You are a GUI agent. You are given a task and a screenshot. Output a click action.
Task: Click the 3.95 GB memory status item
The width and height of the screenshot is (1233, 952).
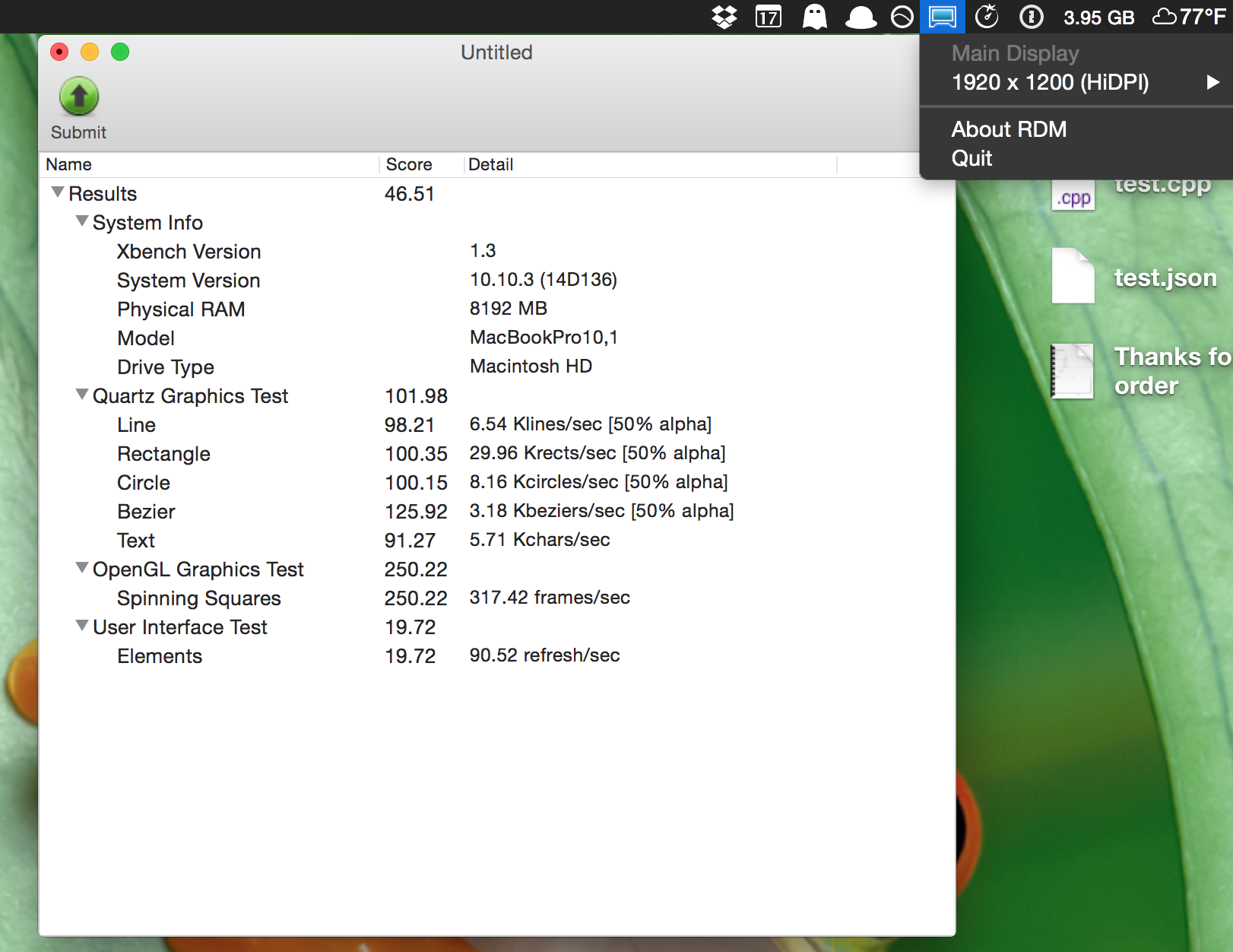[1098, 17]
